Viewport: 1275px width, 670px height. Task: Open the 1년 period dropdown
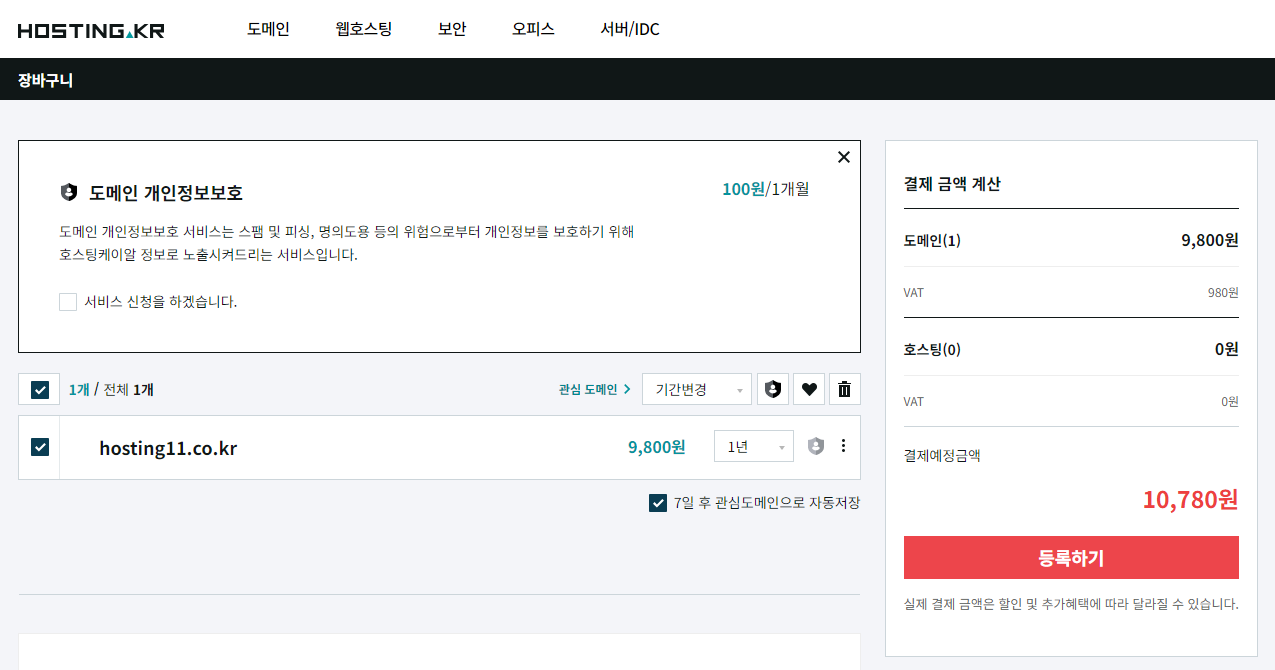coord(753,447)
